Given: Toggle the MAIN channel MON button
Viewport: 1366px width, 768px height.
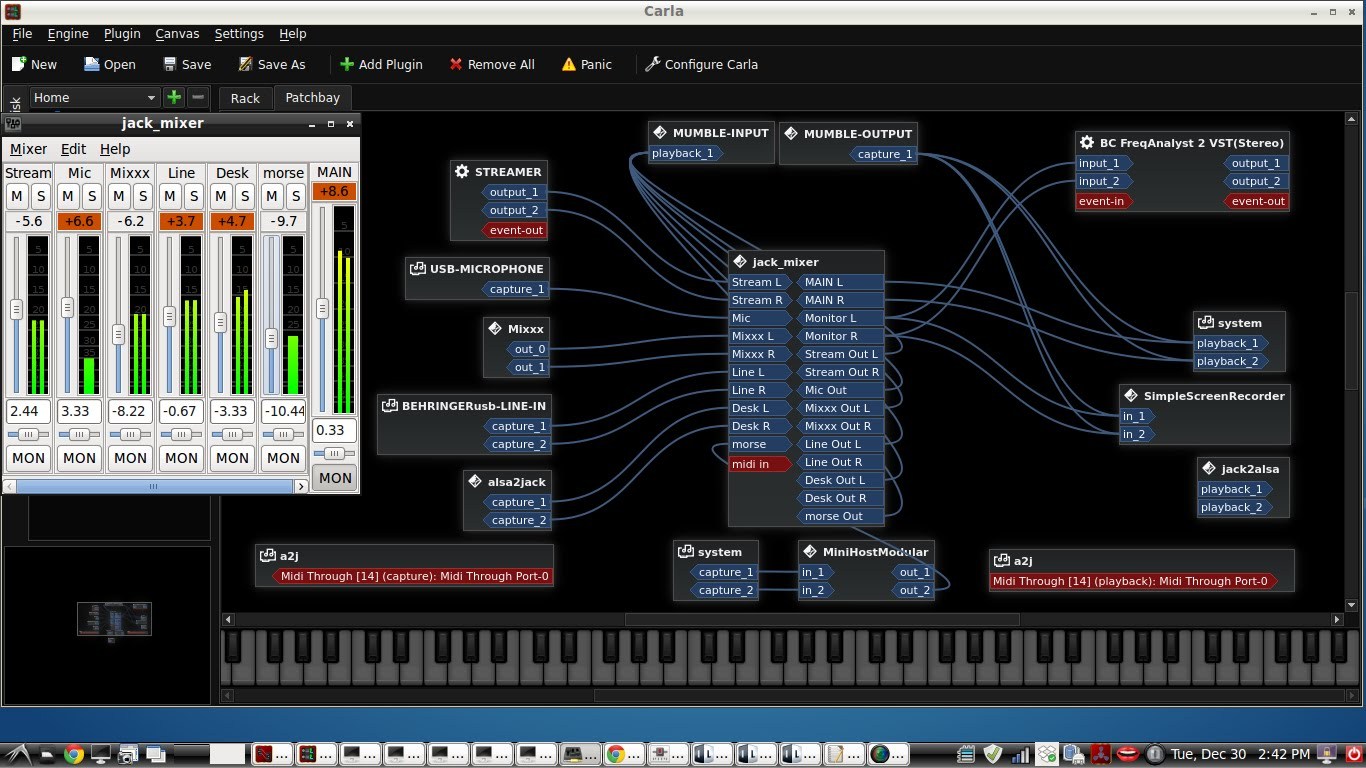Looking at the screenshot, I should (335, 478).
